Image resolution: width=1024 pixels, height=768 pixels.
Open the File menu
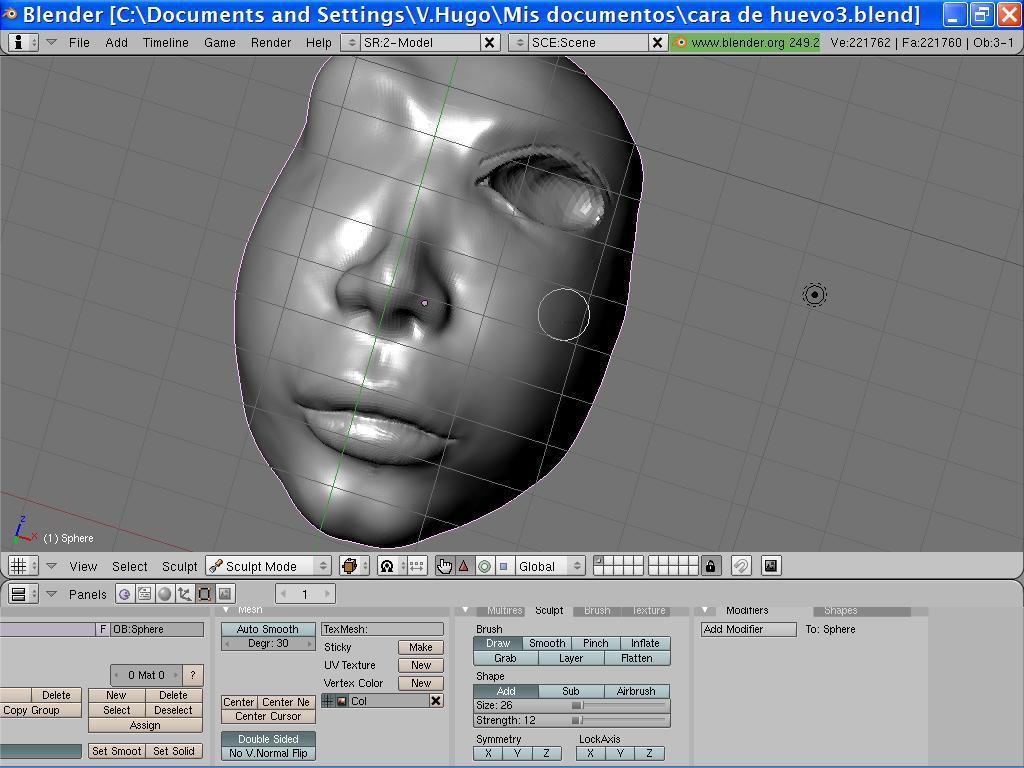coord(79,42)
